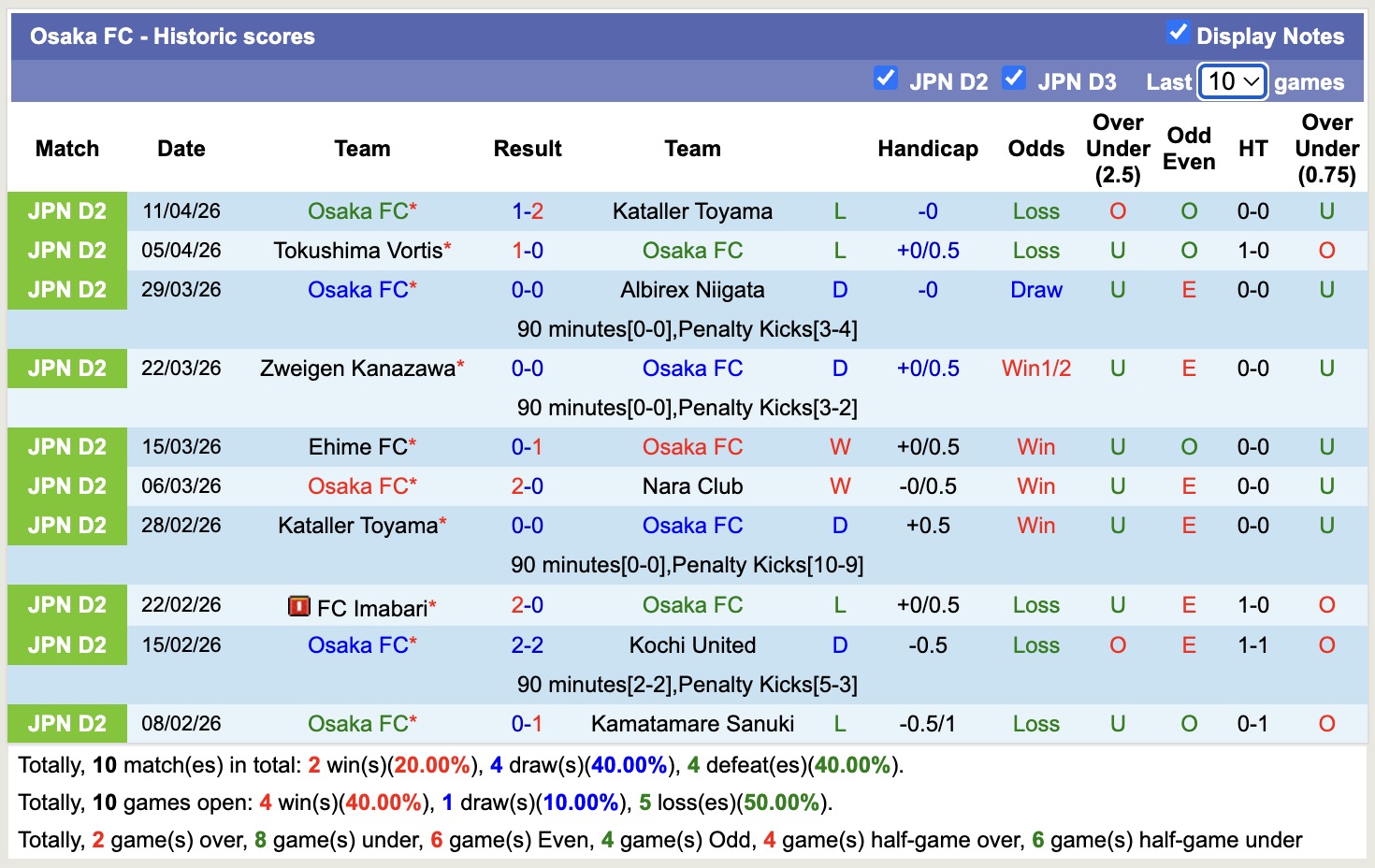
Task: Open the Last games count dropdown
Action: pos(1232,81)
